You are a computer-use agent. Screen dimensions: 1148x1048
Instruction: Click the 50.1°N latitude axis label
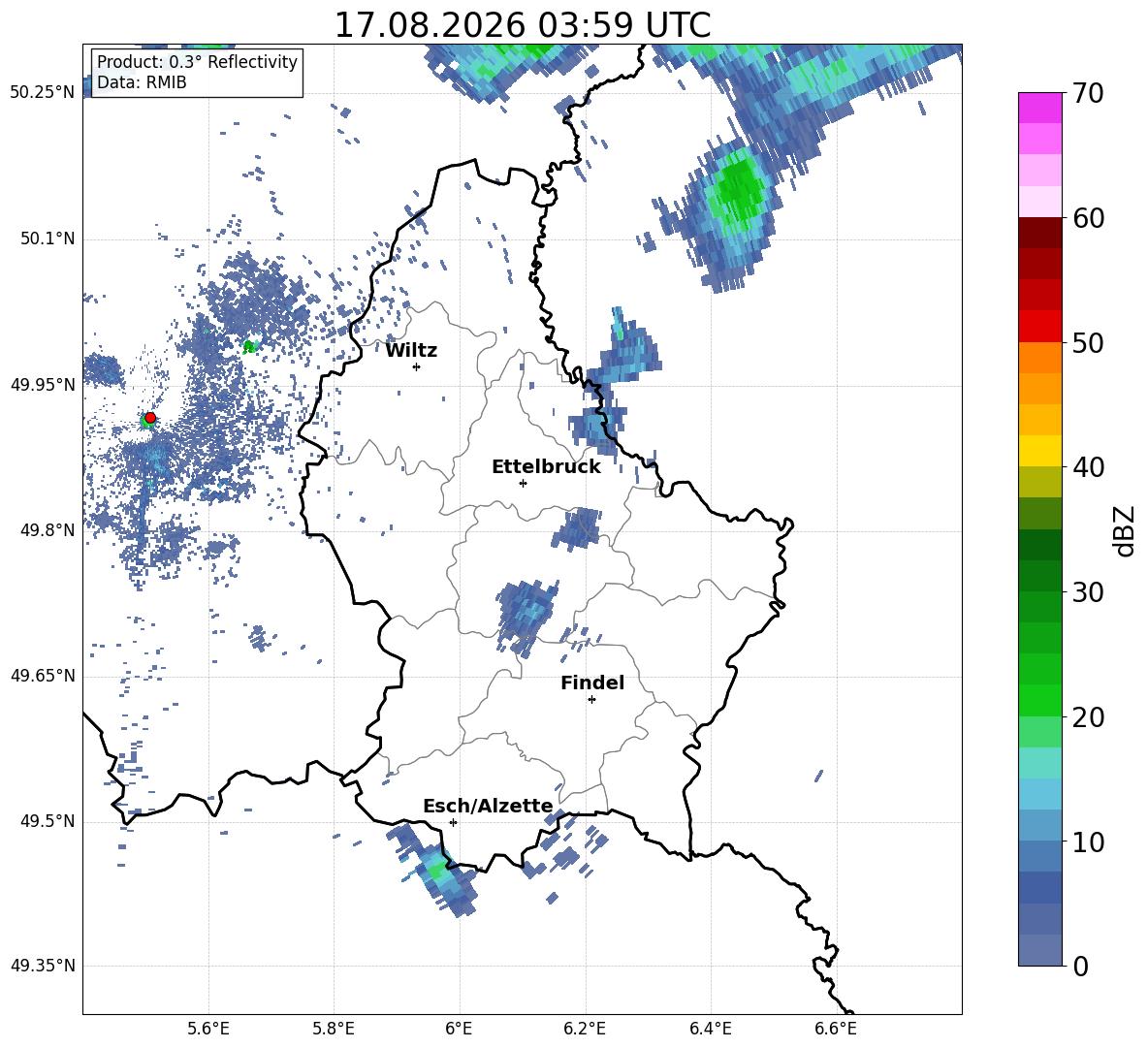point(43,238)
